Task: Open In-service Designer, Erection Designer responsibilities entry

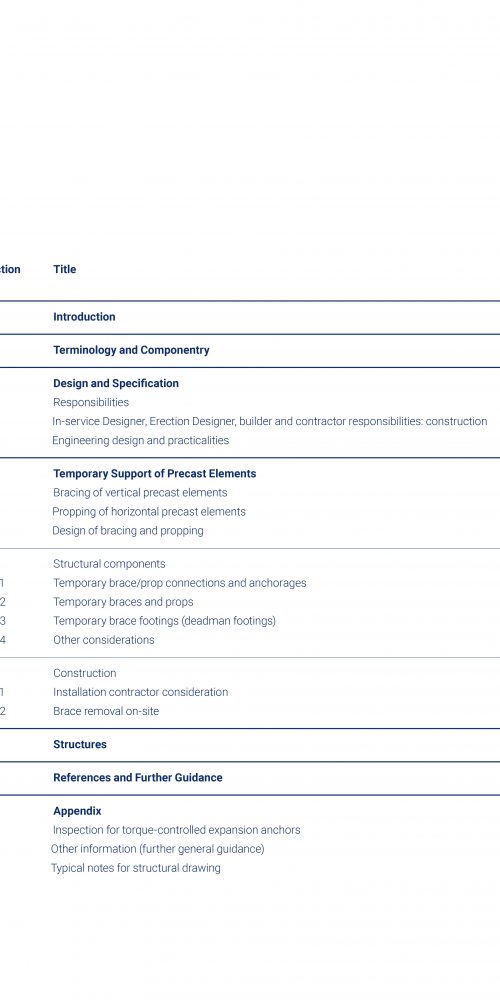Action: coord(270,422)
